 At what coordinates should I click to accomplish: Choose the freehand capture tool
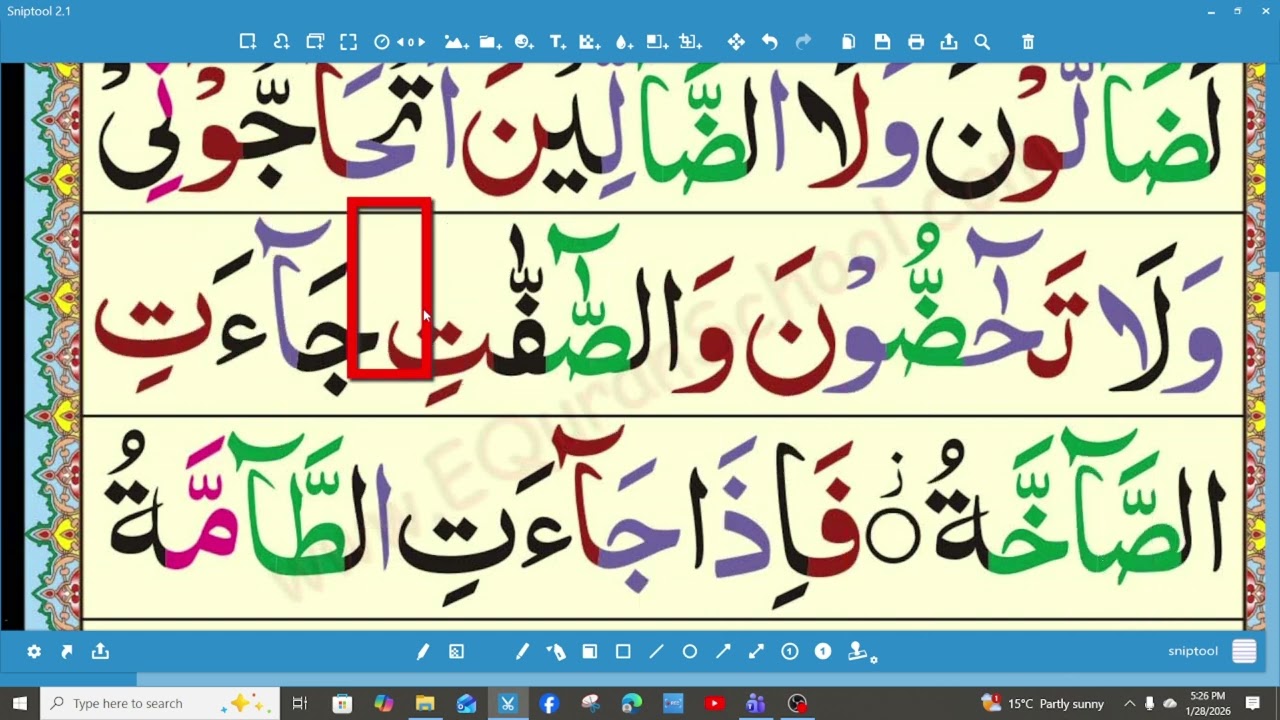pyautogui.click(x=281, y=42)
